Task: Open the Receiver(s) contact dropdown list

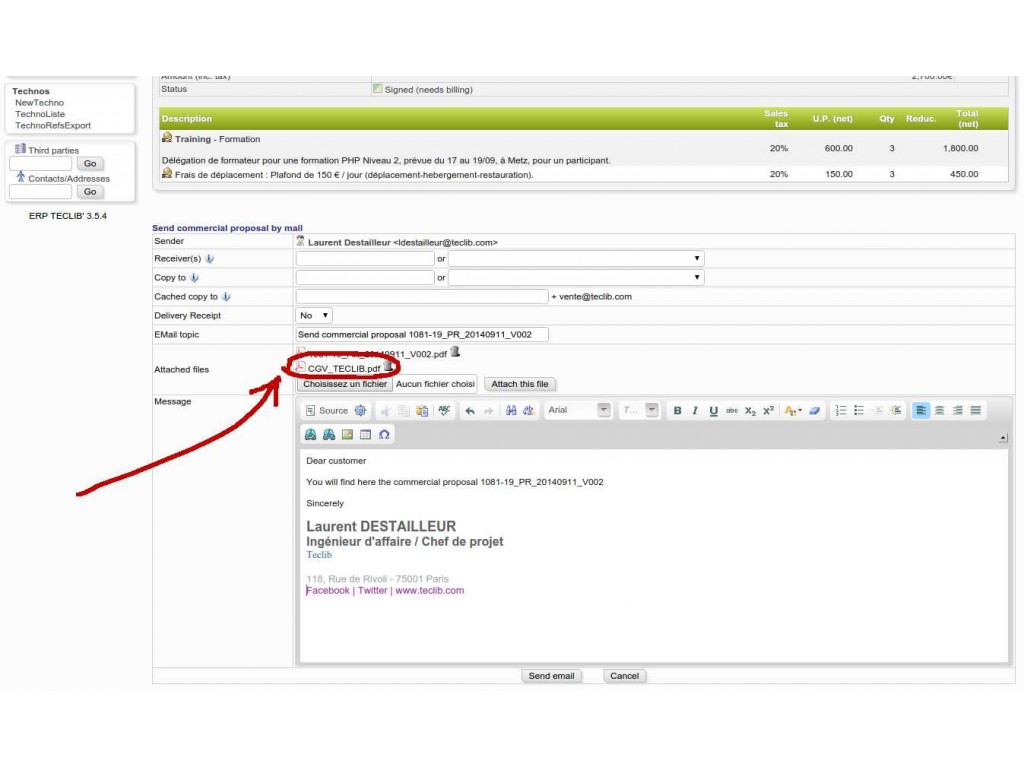Action: coord(576,259)
